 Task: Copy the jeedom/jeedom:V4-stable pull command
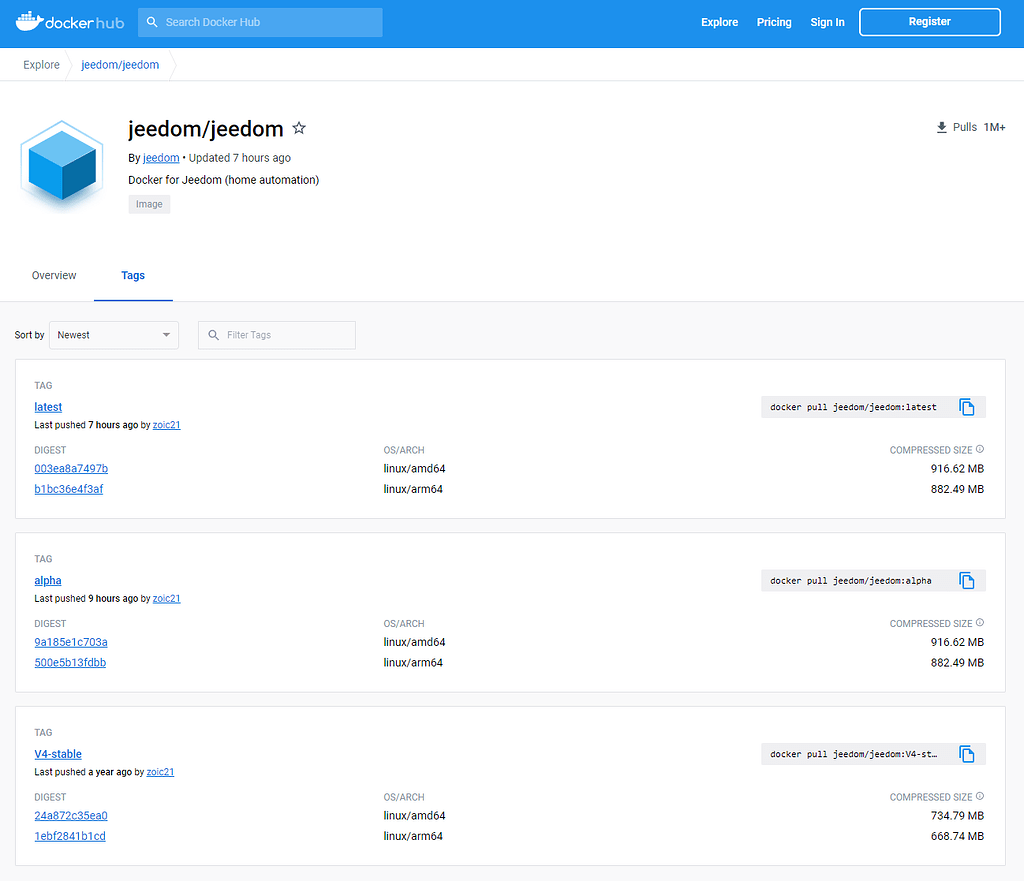click(x=967, y=754)
